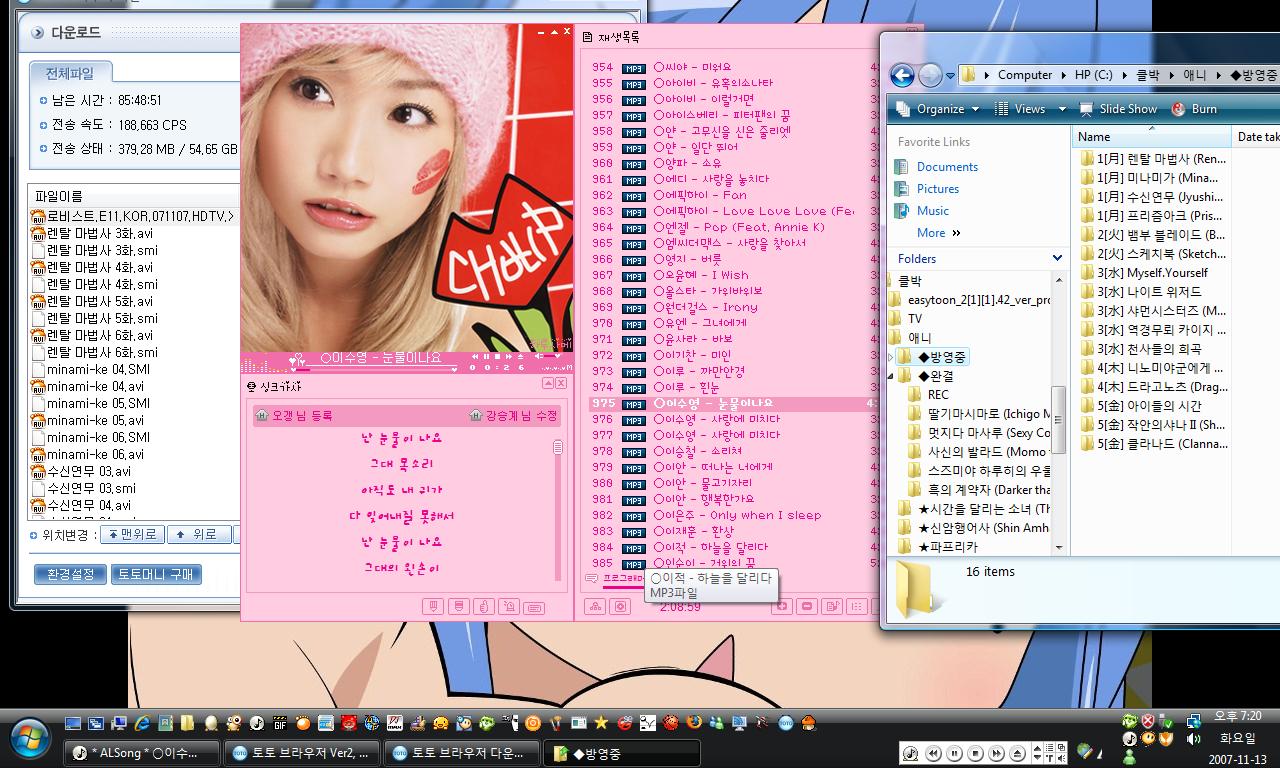Launch Firefox from the Quick Launch bar

click(693, 723)
